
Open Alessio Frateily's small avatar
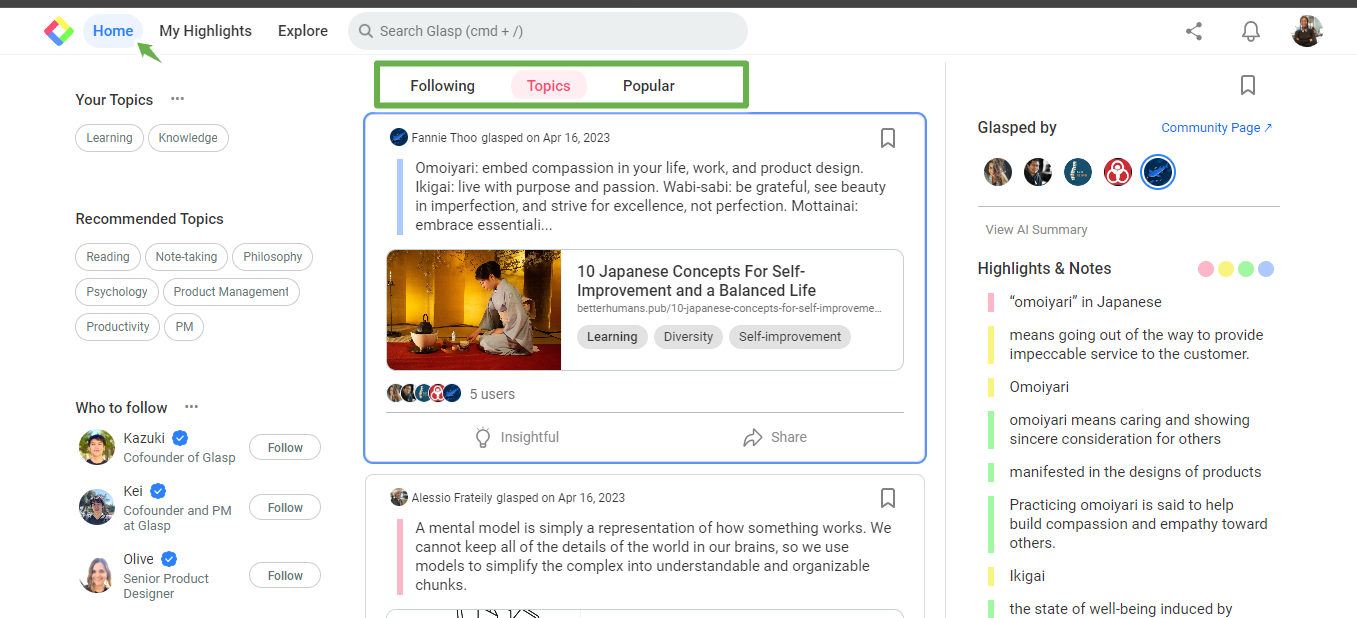399,497
